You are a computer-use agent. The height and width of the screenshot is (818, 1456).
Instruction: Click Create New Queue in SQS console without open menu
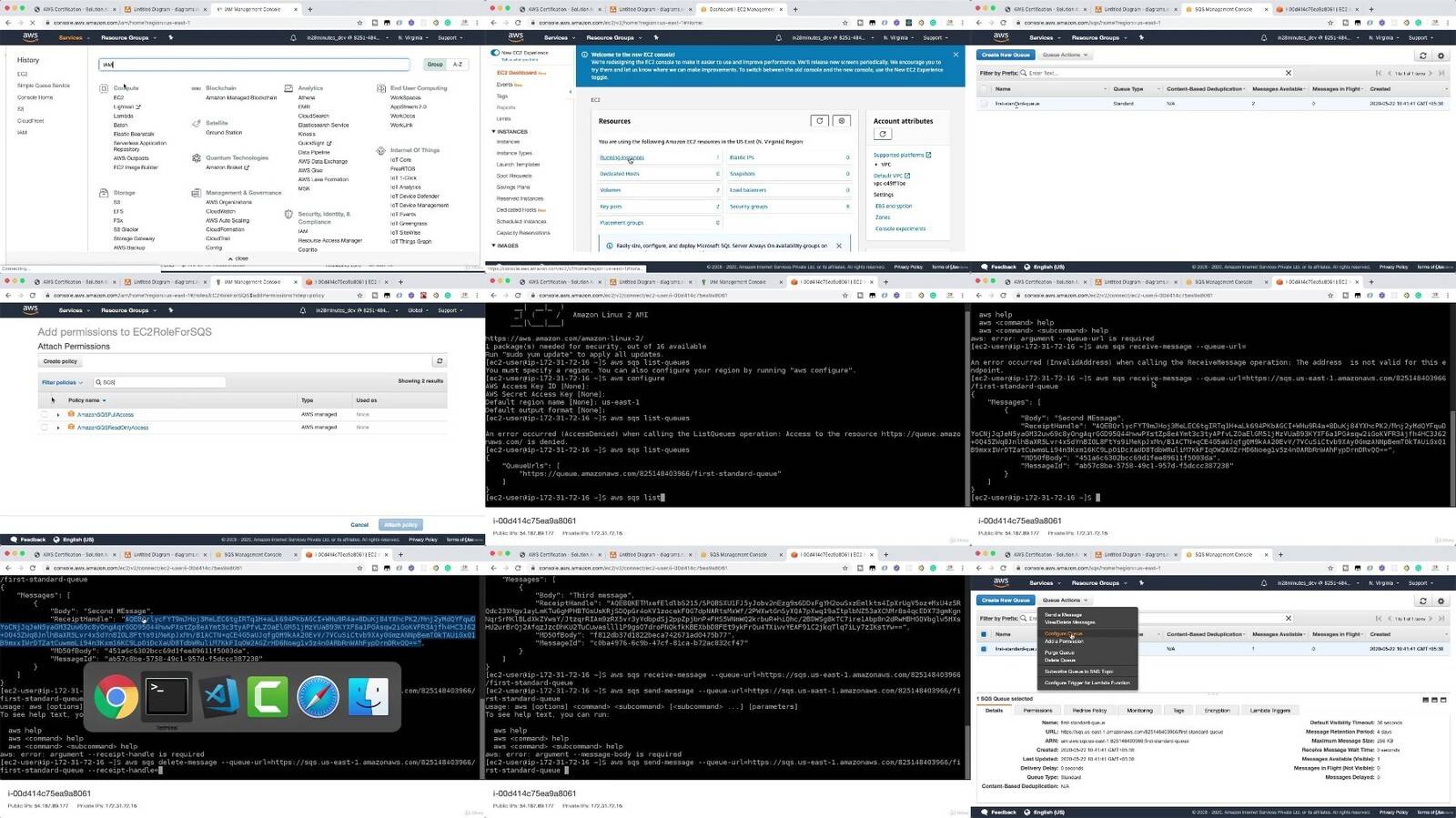pos(1006,55)
